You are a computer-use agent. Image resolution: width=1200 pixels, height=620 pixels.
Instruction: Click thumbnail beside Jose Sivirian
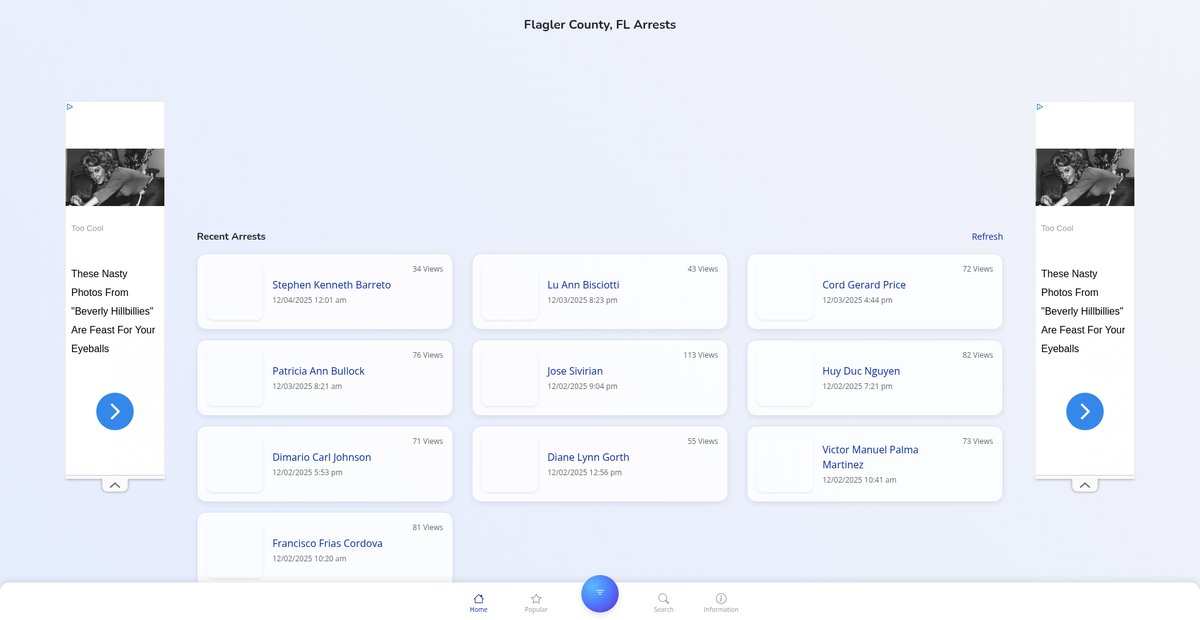tap(510, 378)
